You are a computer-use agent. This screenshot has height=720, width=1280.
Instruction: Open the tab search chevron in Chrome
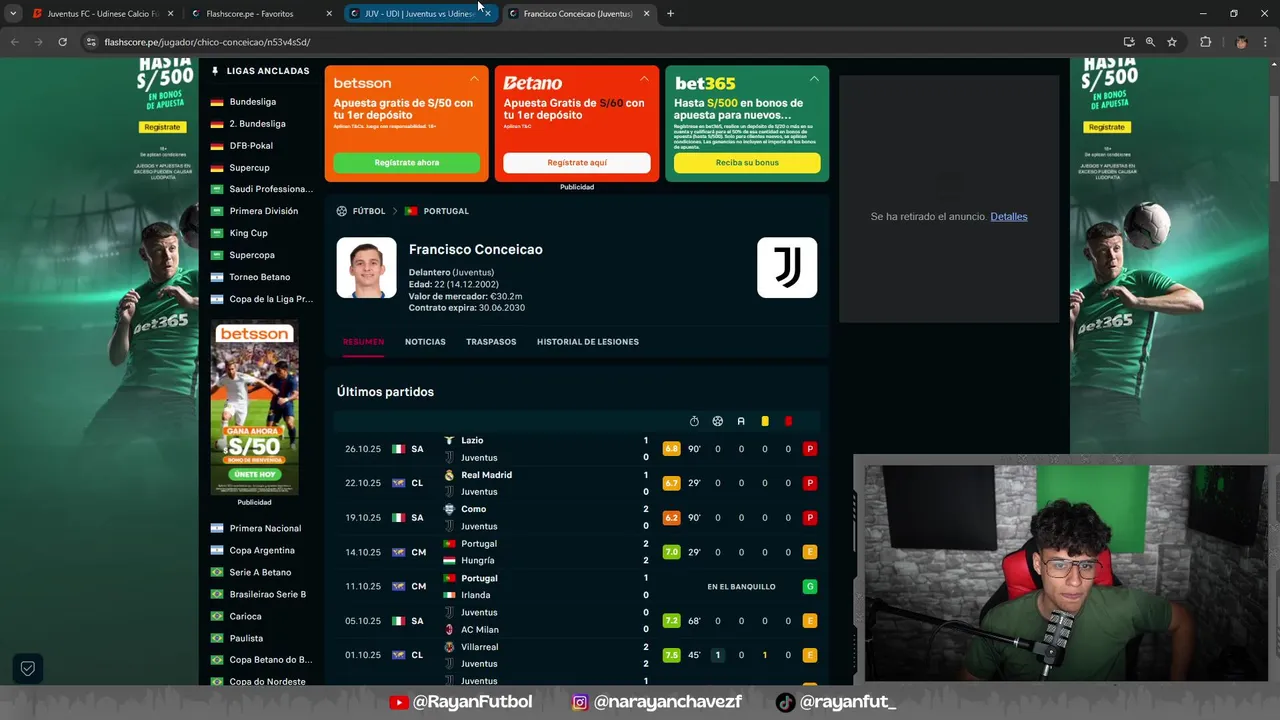(x=13, y=13)
